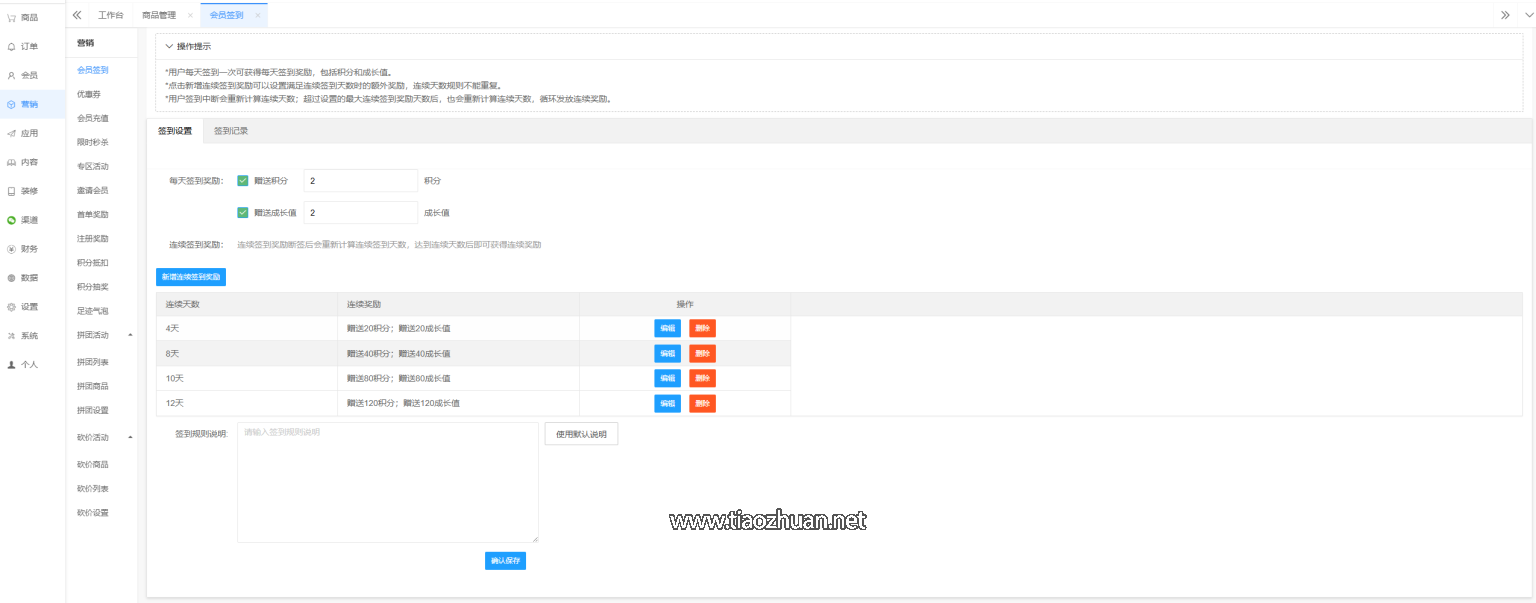Viewport: 1536px width, 603px height.
Task: Open 商品 via its shopping cart icon
Action: (x=11, y=17)
